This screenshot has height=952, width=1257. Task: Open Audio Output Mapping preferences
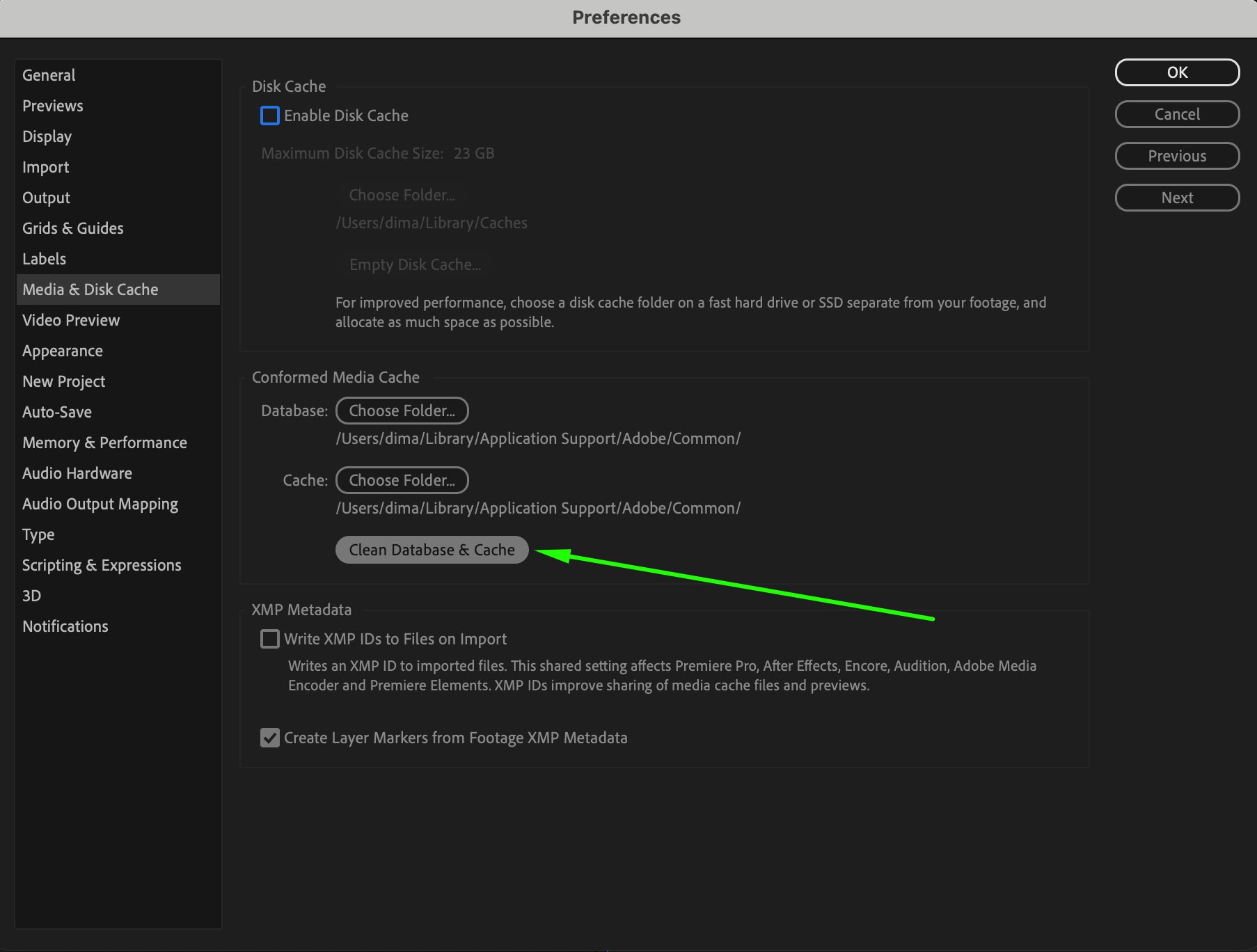pyautogui.click(x=100, y=504)
